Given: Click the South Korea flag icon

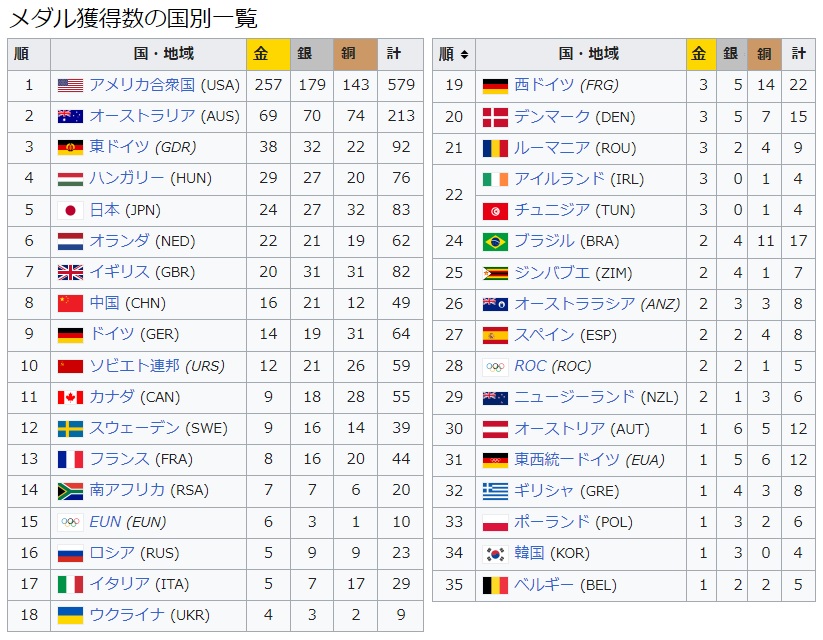Looking at the screenshot, I should (x=495, y=553).
